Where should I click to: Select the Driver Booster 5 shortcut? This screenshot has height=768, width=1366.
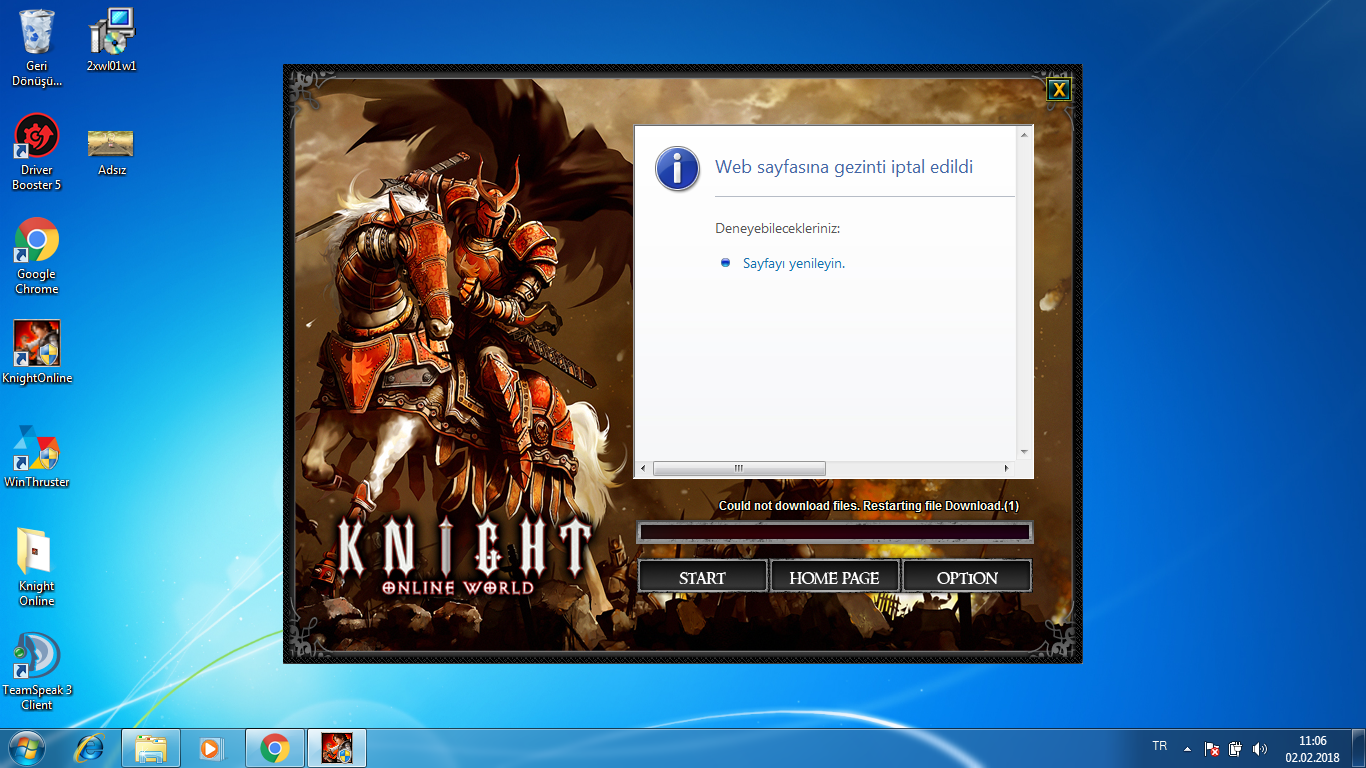pyautogui.click(x=37, y=152)
